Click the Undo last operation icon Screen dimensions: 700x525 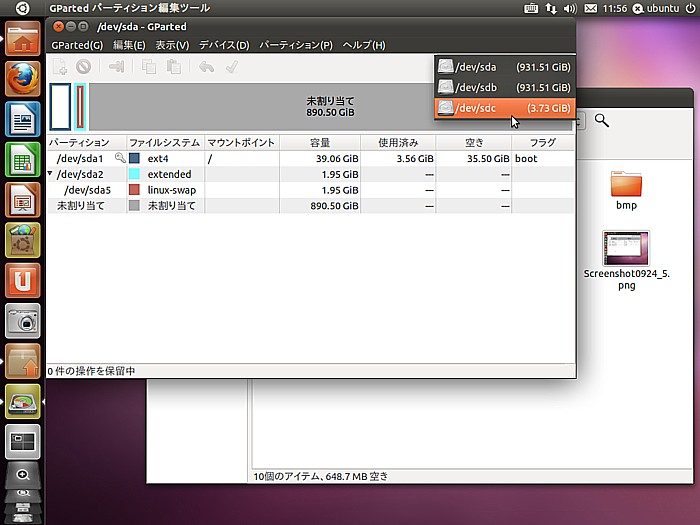[x=206, y=67]
